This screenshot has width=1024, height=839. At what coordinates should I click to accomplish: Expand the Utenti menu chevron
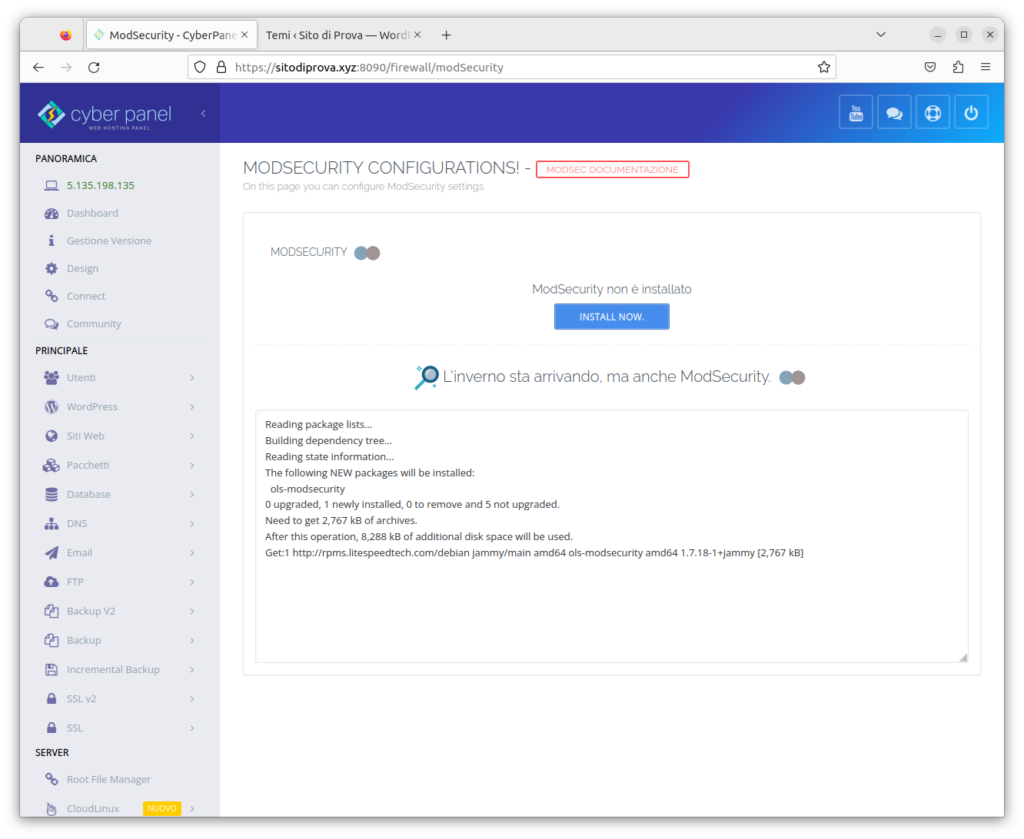(192, 377)
